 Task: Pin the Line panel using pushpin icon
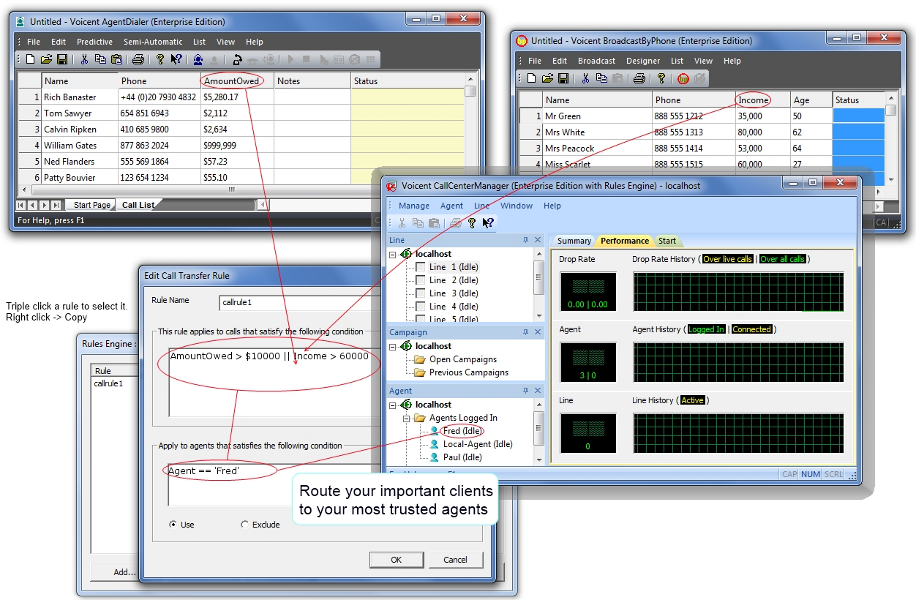(526, 240)
